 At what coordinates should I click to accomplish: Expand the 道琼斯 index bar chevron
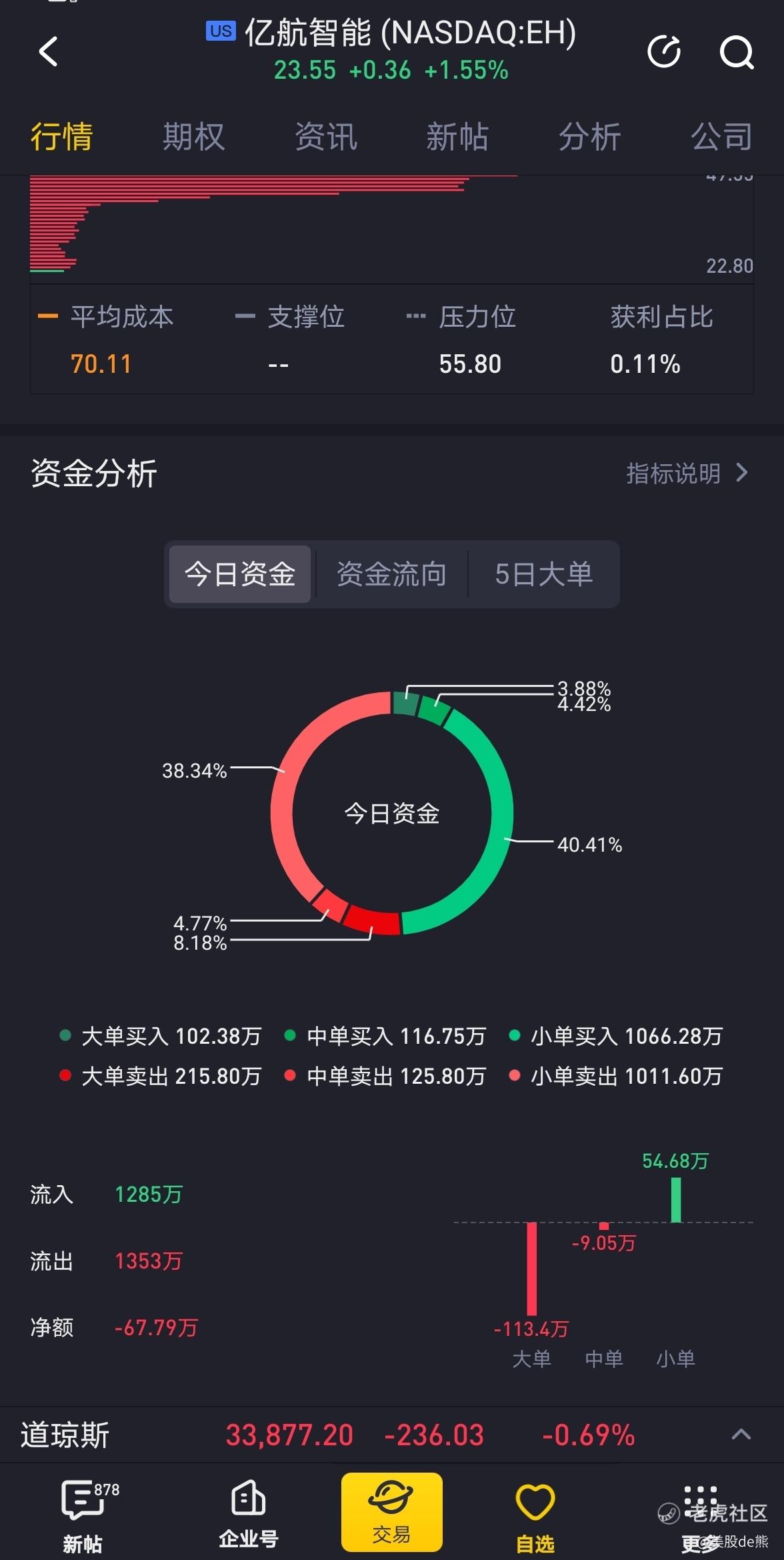pyautogui.click(x=741, y=1435)
